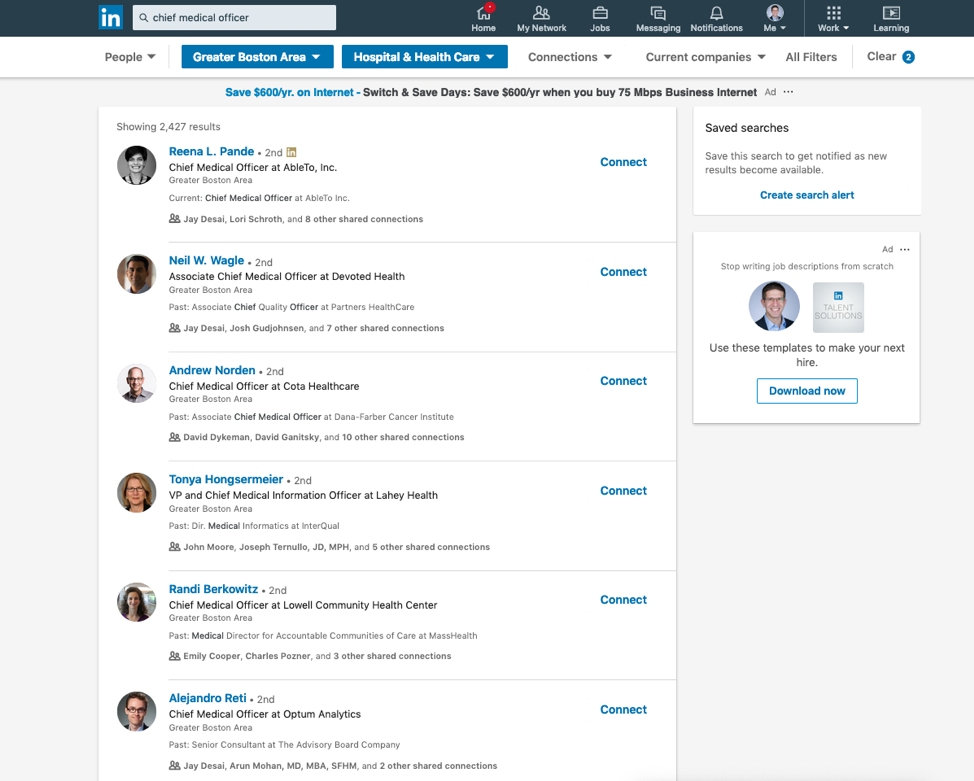Screen dimensions: 974x781
Task: Click Download now in the Talent Solutions ad
Action: pos(807,391)
